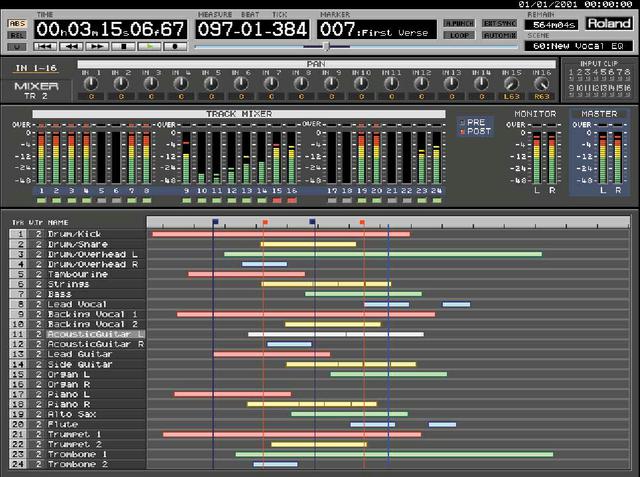The width and height of the screenshot is (640, 477).
Task: Jump to start with the zero-return button
Action: coord(45,46)
